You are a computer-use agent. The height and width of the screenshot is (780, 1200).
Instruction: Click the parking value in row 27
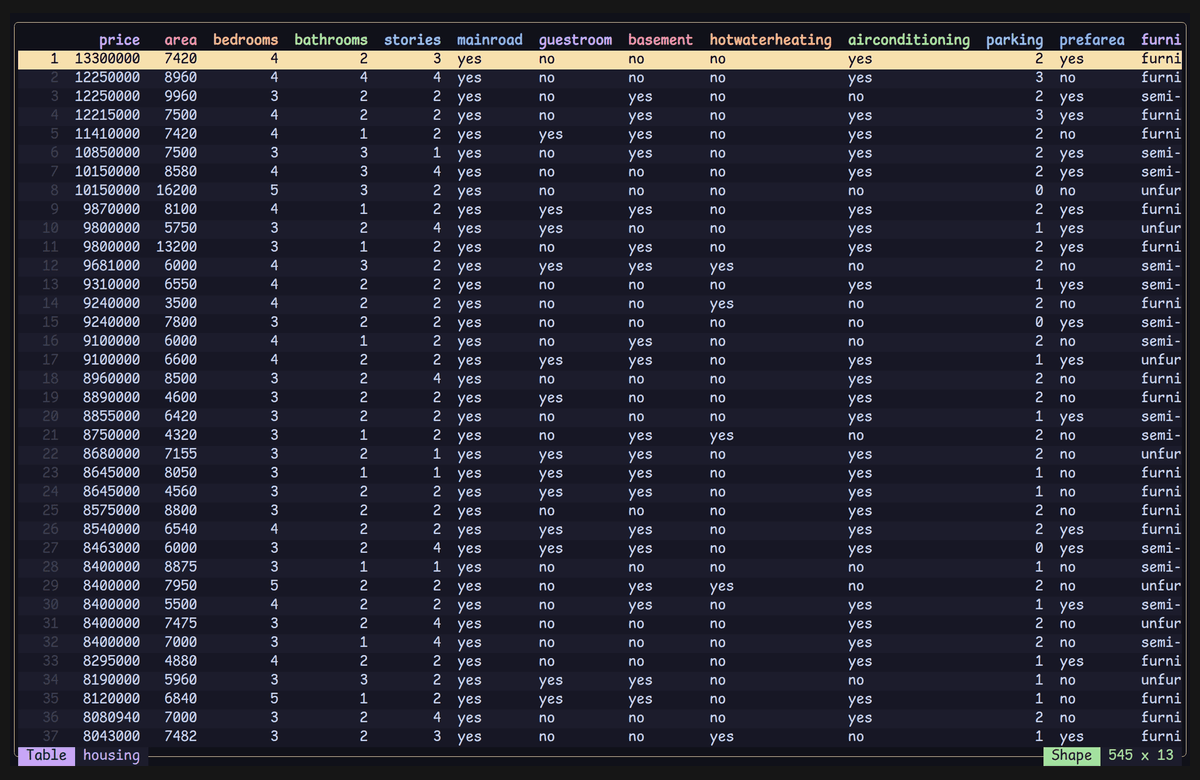click(x=1039, y=549)
